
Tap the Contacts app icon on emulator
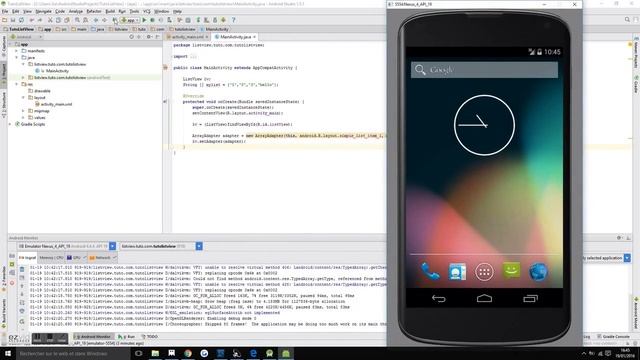point(457,271)
